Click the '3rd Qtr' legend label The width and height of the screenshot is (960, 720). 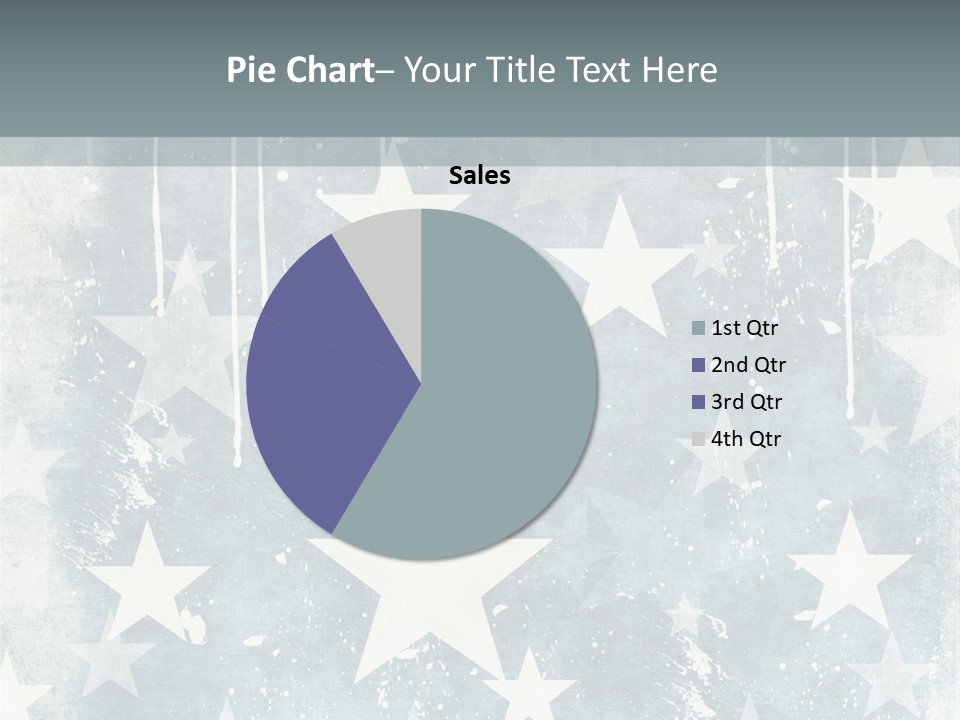[746, 402]
